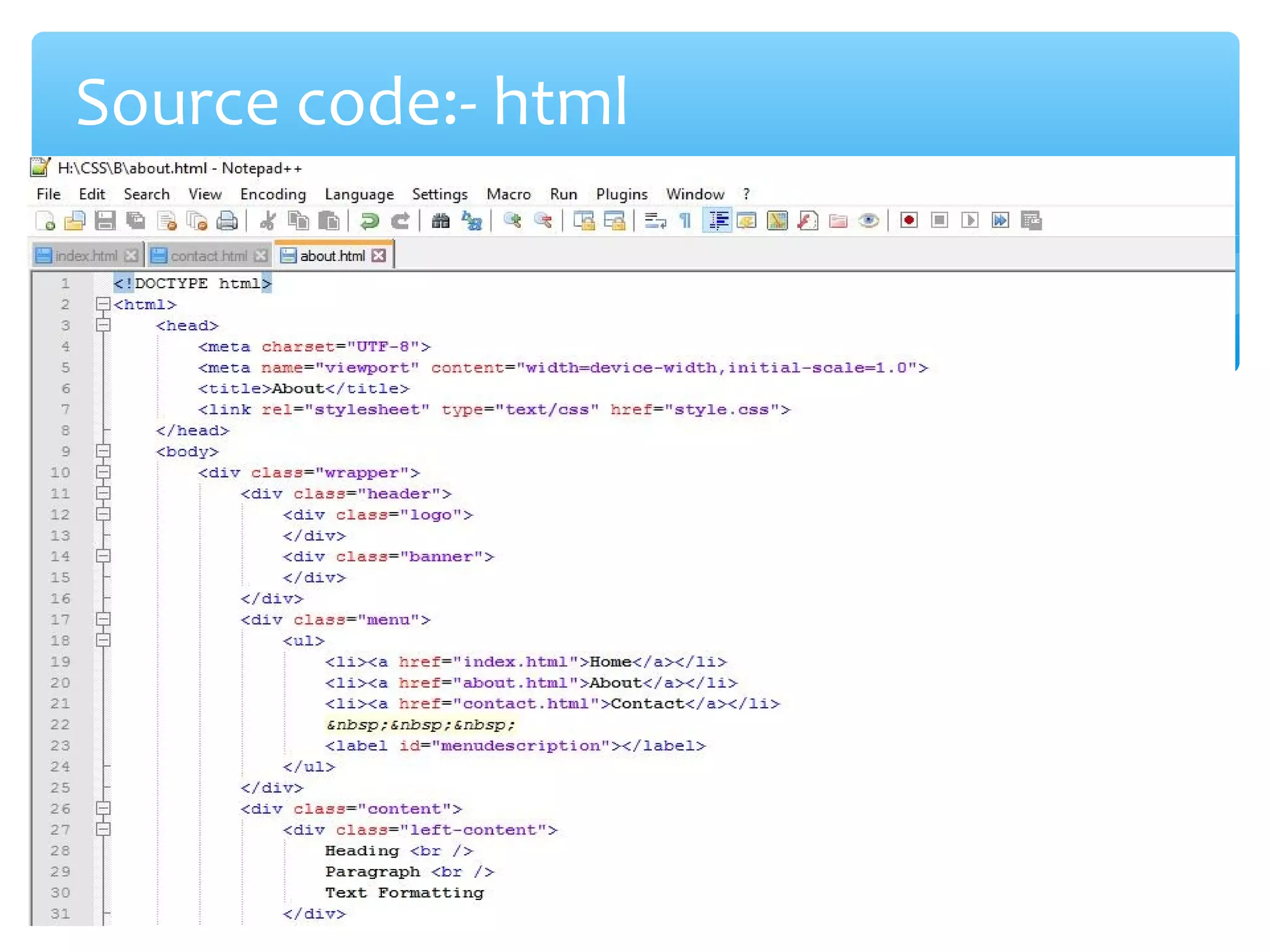The width and height of the screenshot is (1270, 952).
Task: Click the Undo green arrow icon
Action: tap(370, 221)
